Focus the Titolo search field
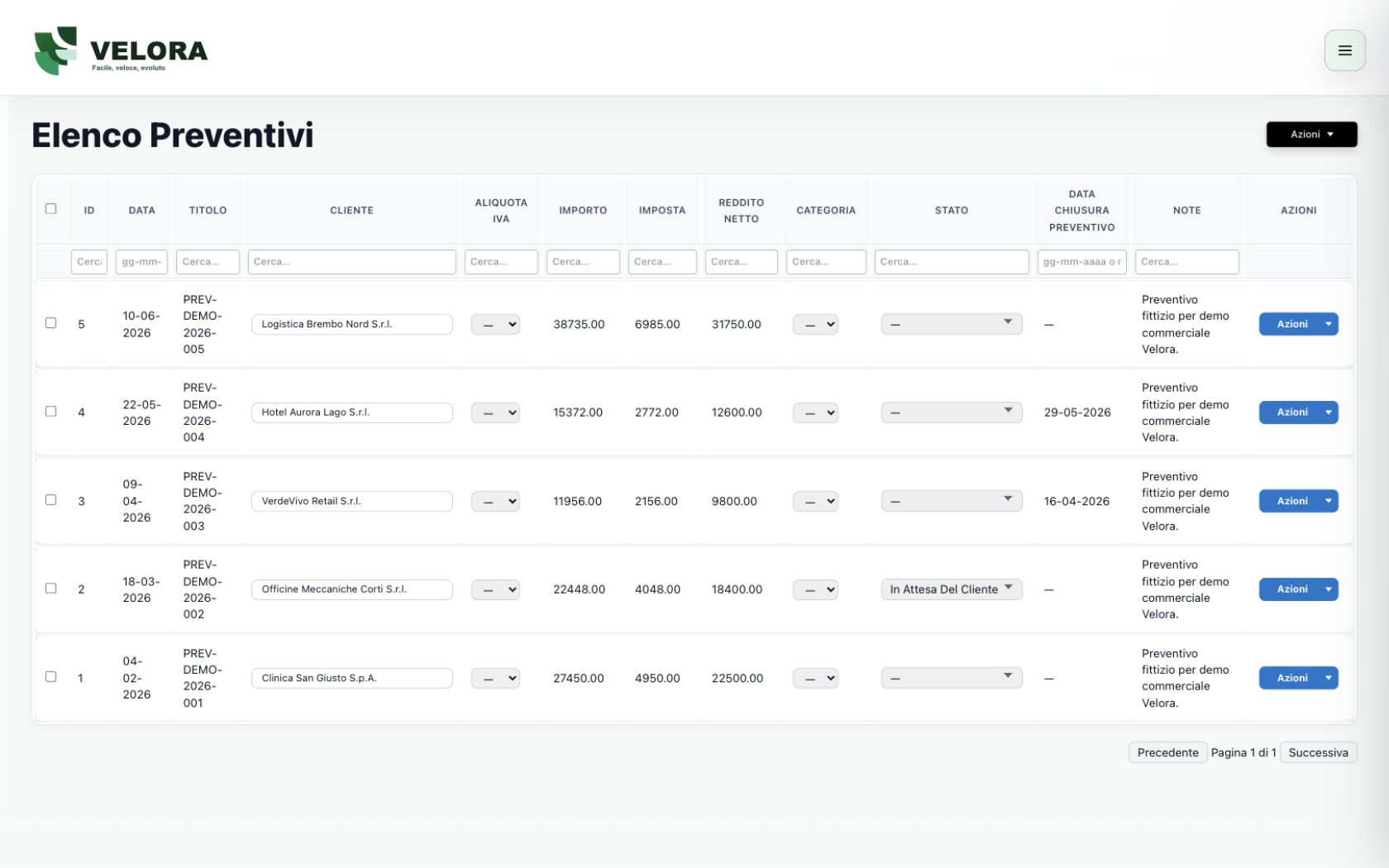The image size is (1389, 868). 208,262
